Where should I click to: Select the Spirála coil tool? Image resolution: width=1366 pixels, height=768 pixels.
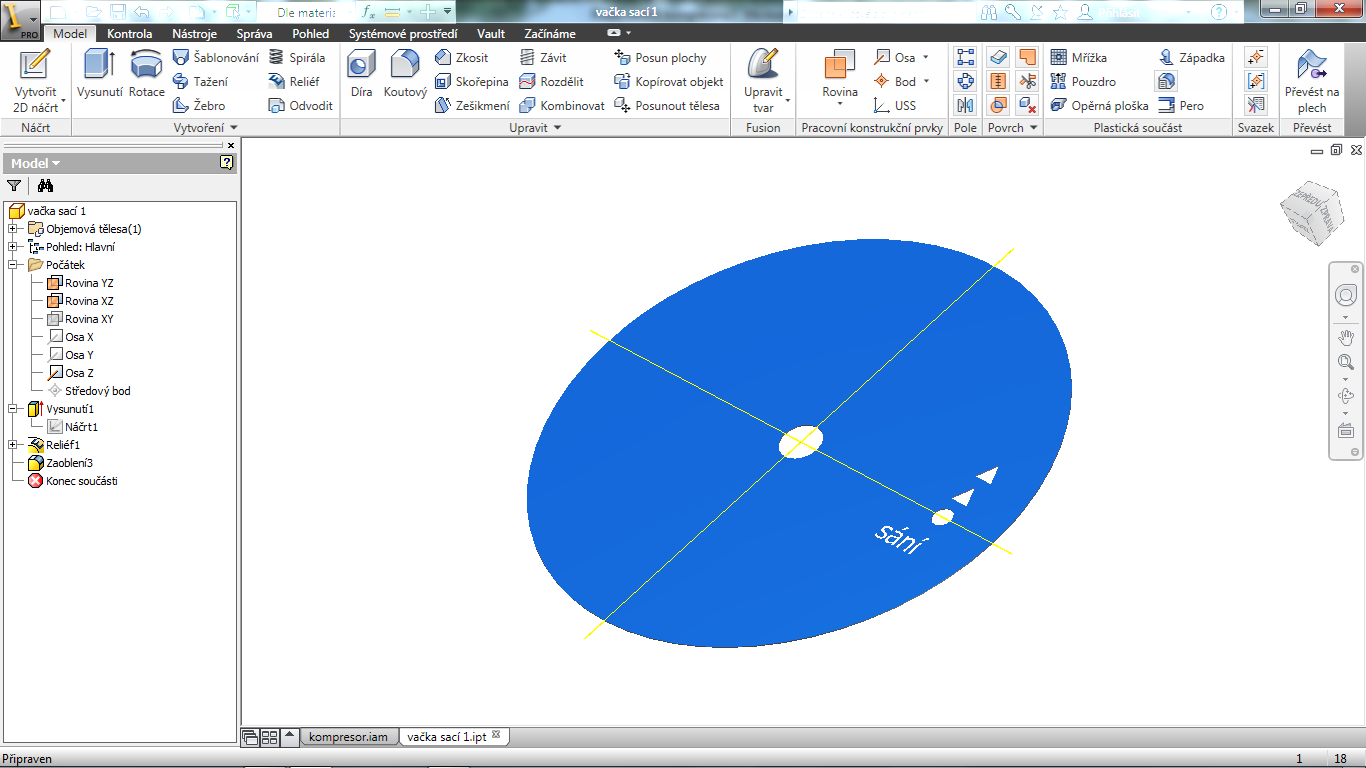click(297, 58)
